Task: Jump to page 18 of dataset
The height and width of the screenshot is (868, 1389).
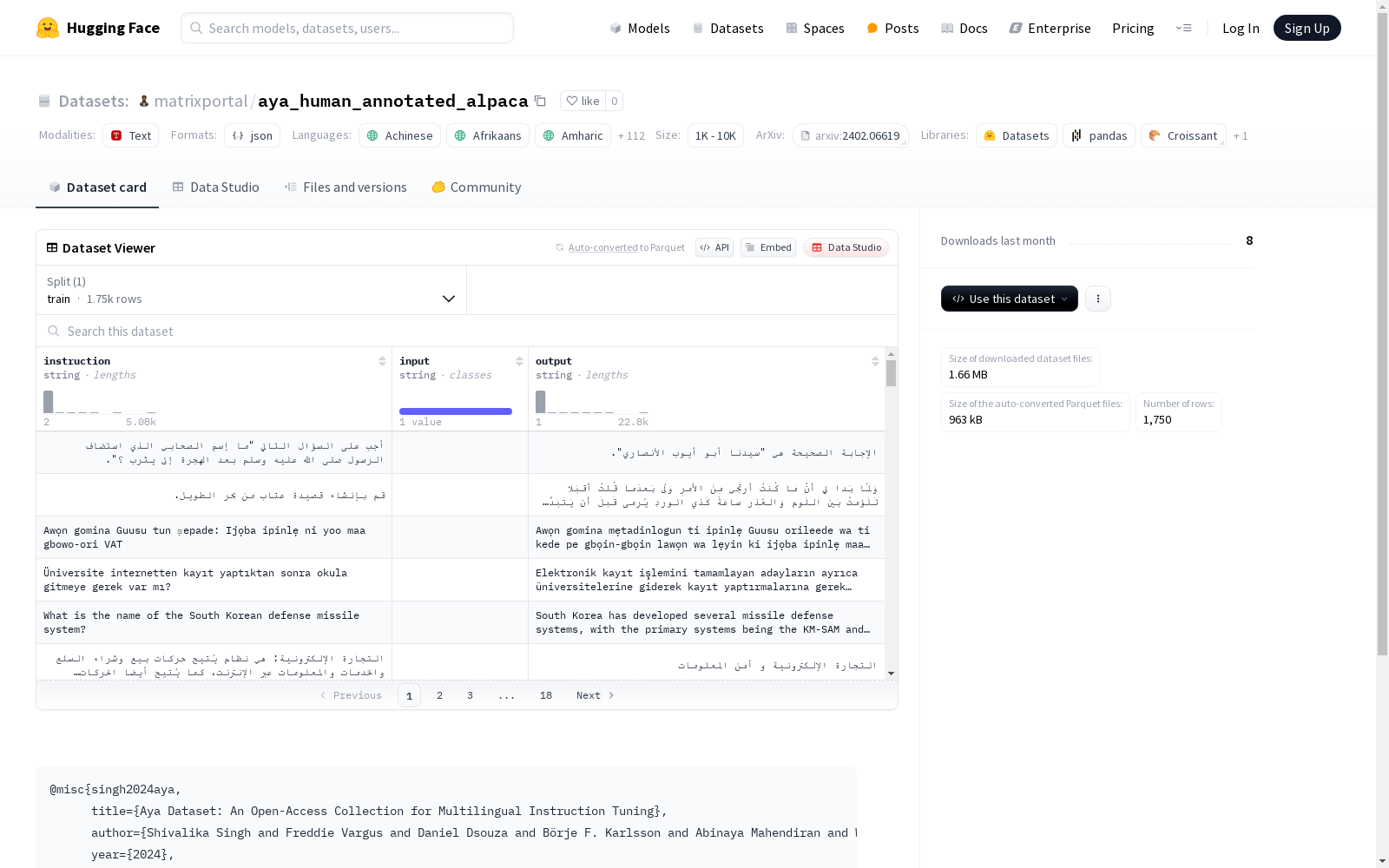Action: click(546, 695)
